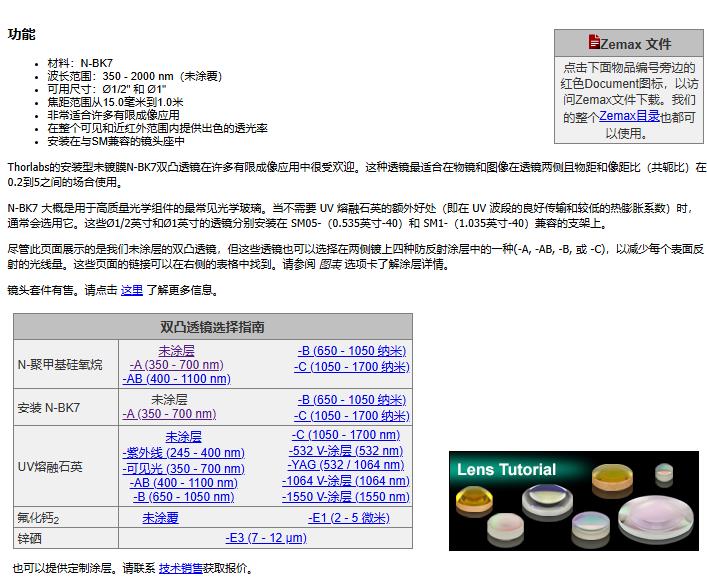Image resolution: width=707 pixels, height=584 pixels.
Task: Open -YAG (532 / 1064 nm) link
Action: click(x=346, y=464)
